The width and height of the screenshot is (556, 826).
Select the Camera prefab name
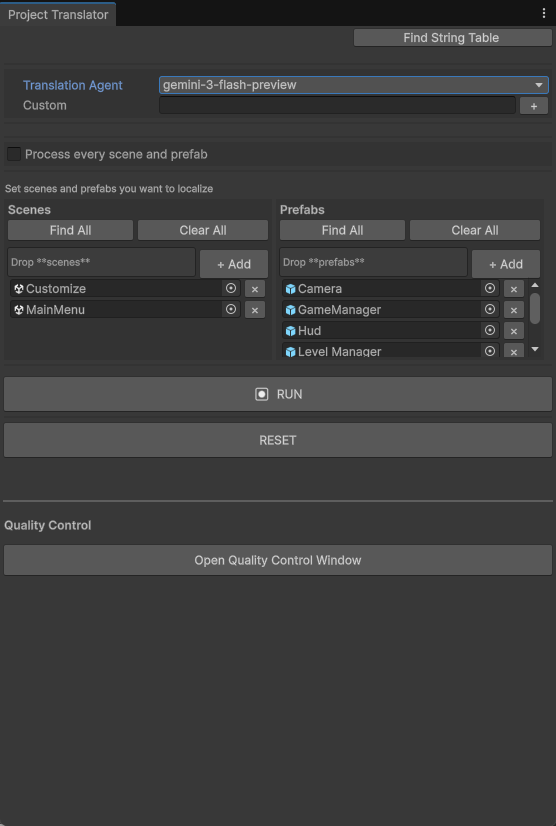[320, 289]
